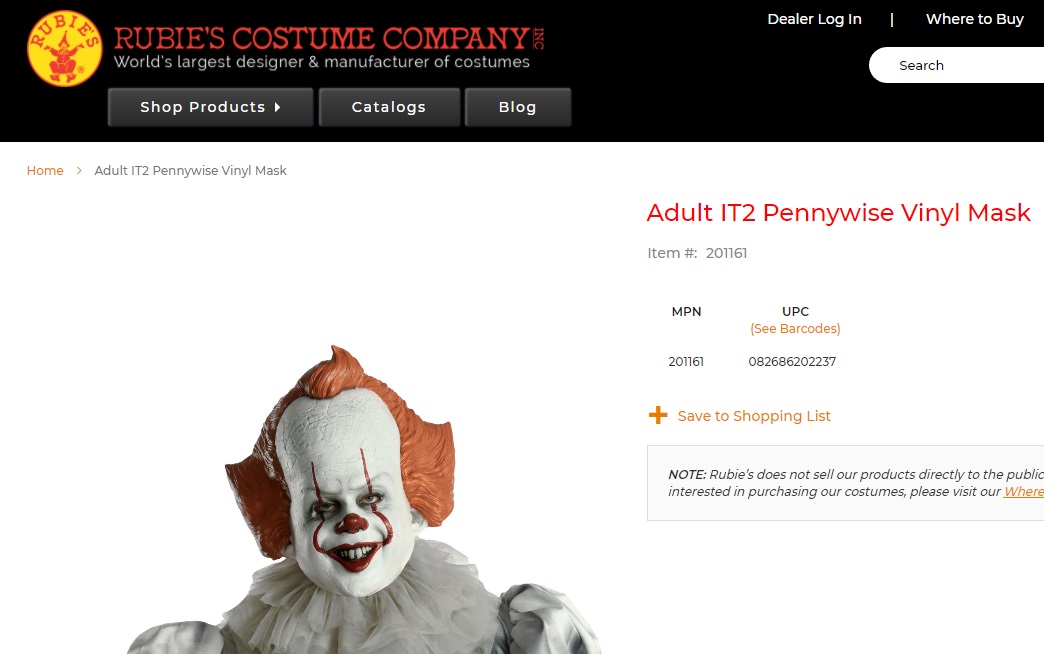Click the Dealer Log In link
This screenshot has height=654, width=1044.
coord(814,19)
